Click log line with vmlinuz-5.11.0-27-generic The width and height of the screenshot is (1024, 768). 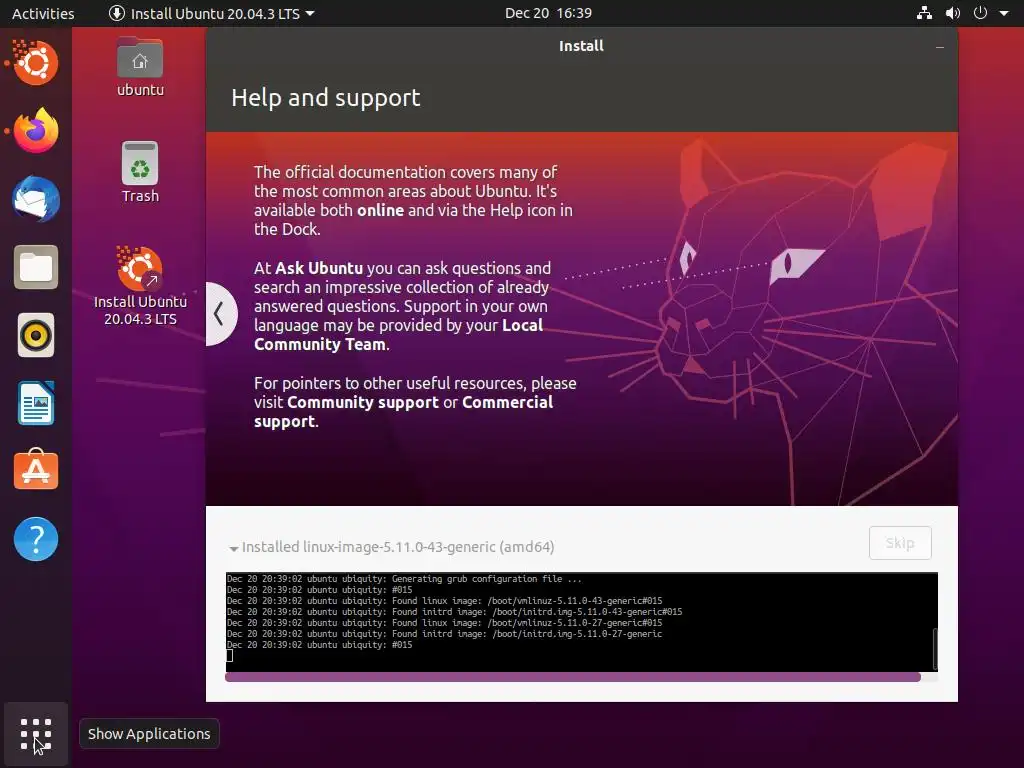pyautogui.click(x=444, y=623)
